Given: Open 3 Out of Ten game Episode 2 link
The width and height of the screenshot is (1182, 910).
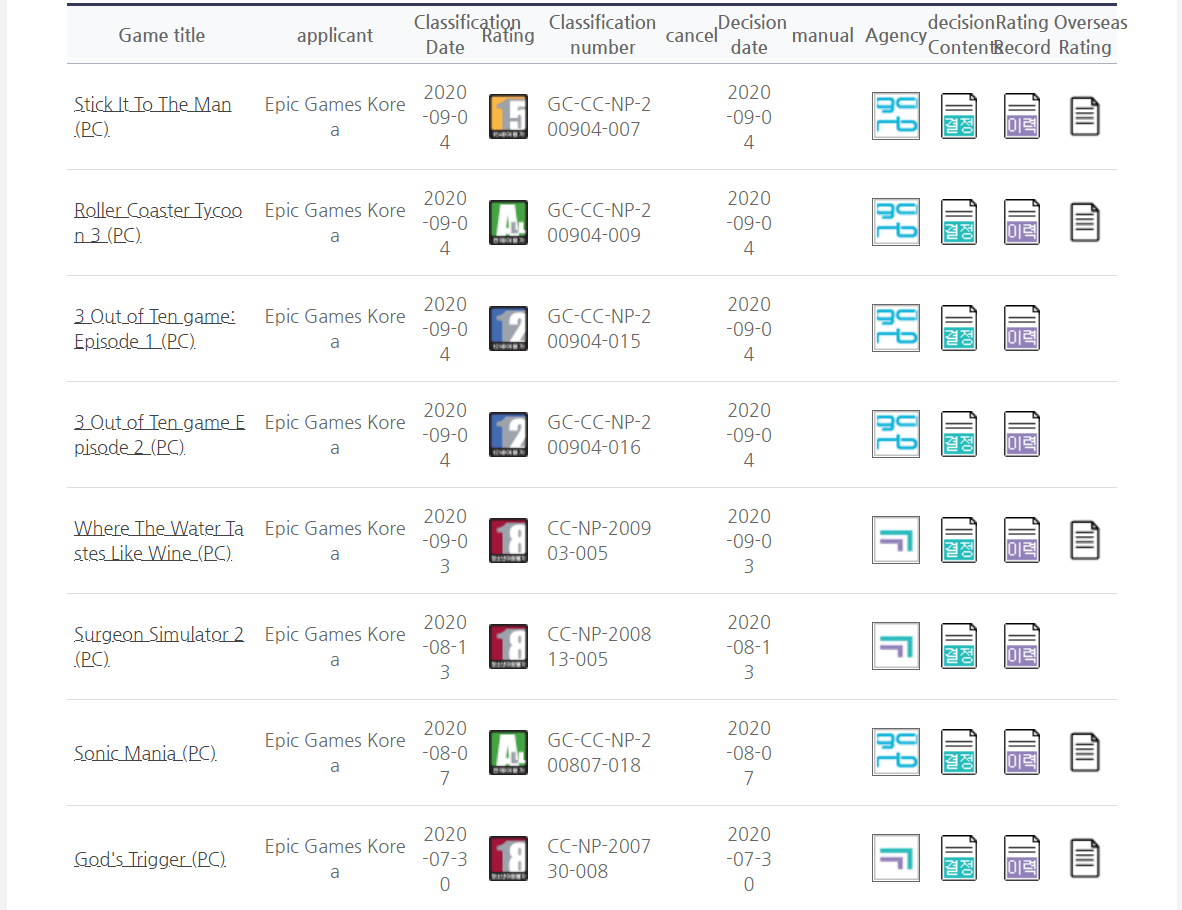Looking at the screenshot, I should pyautogui.click(x=159, y=435).
